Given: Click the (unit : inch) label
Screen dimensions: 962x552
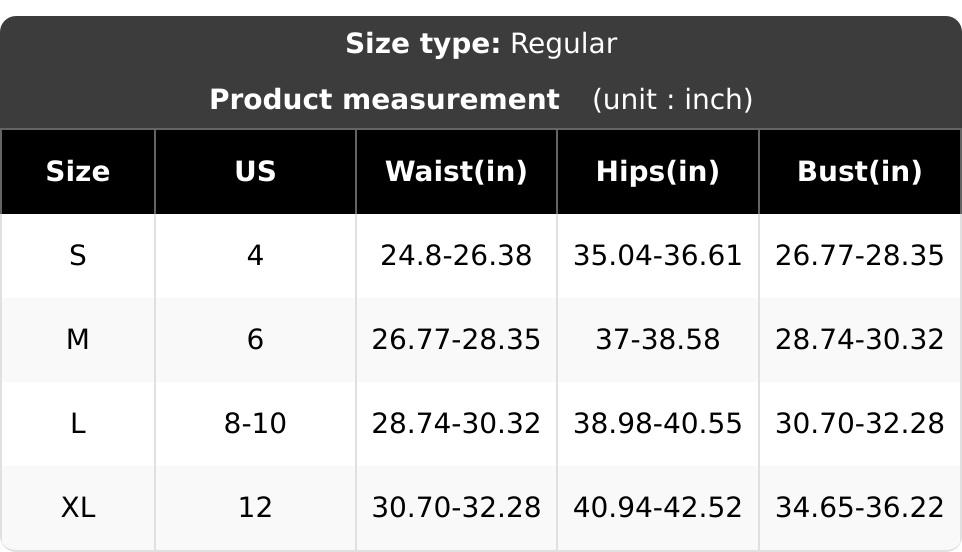Looking at the screenshot, I should pyautogui.click(x=672, y=99).
